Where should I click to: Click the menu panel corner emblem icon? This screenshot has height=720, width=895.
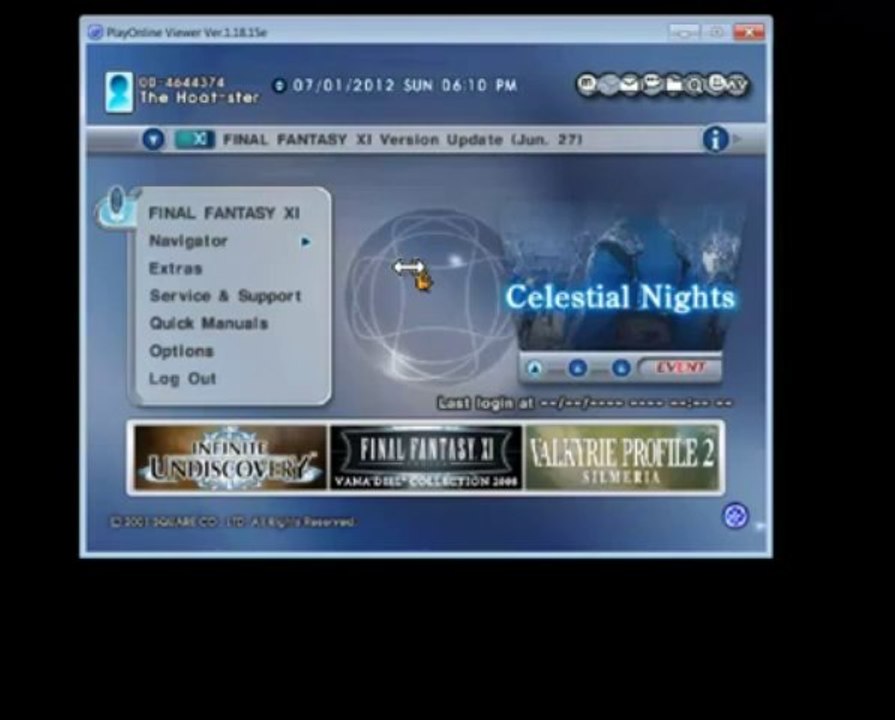coord(117,206)
